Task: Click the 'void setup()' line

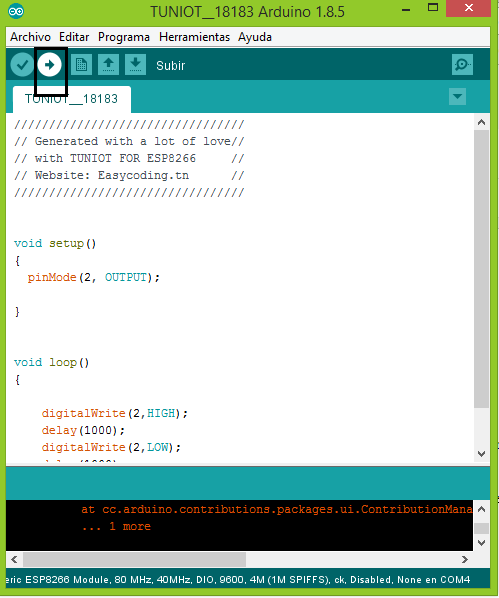Action: click(55, 243)
